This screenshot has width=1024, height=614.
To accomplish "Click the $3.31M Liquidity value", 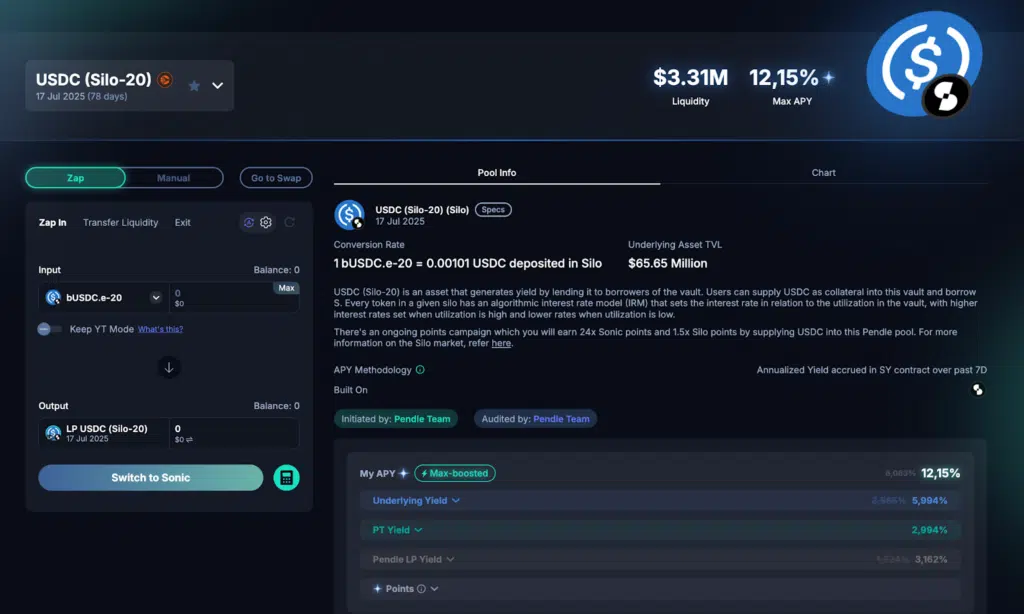I will pyautogui.click(x=690, y=78).
